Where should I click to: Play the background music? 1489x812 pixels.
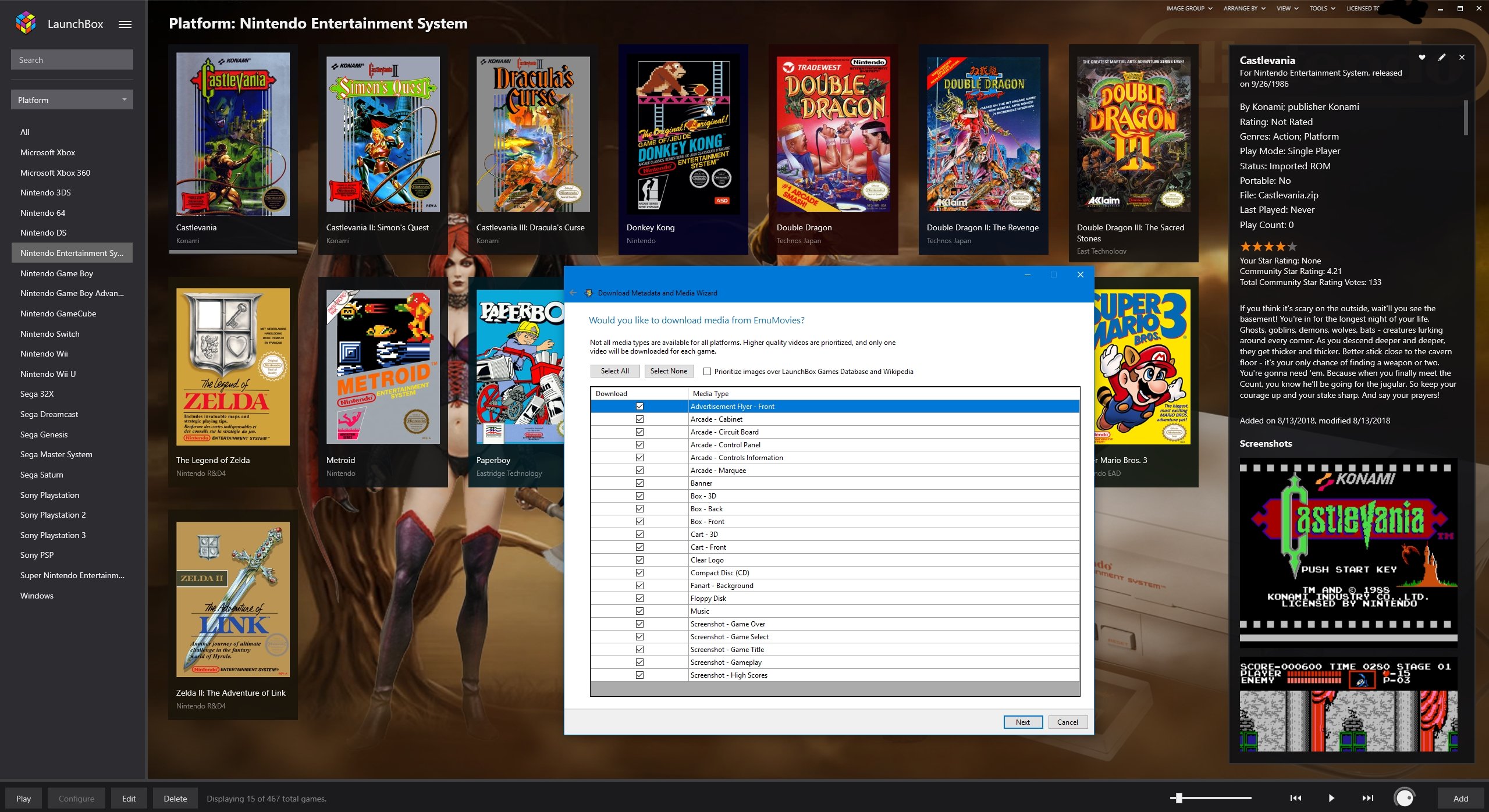click(1331, 798)
